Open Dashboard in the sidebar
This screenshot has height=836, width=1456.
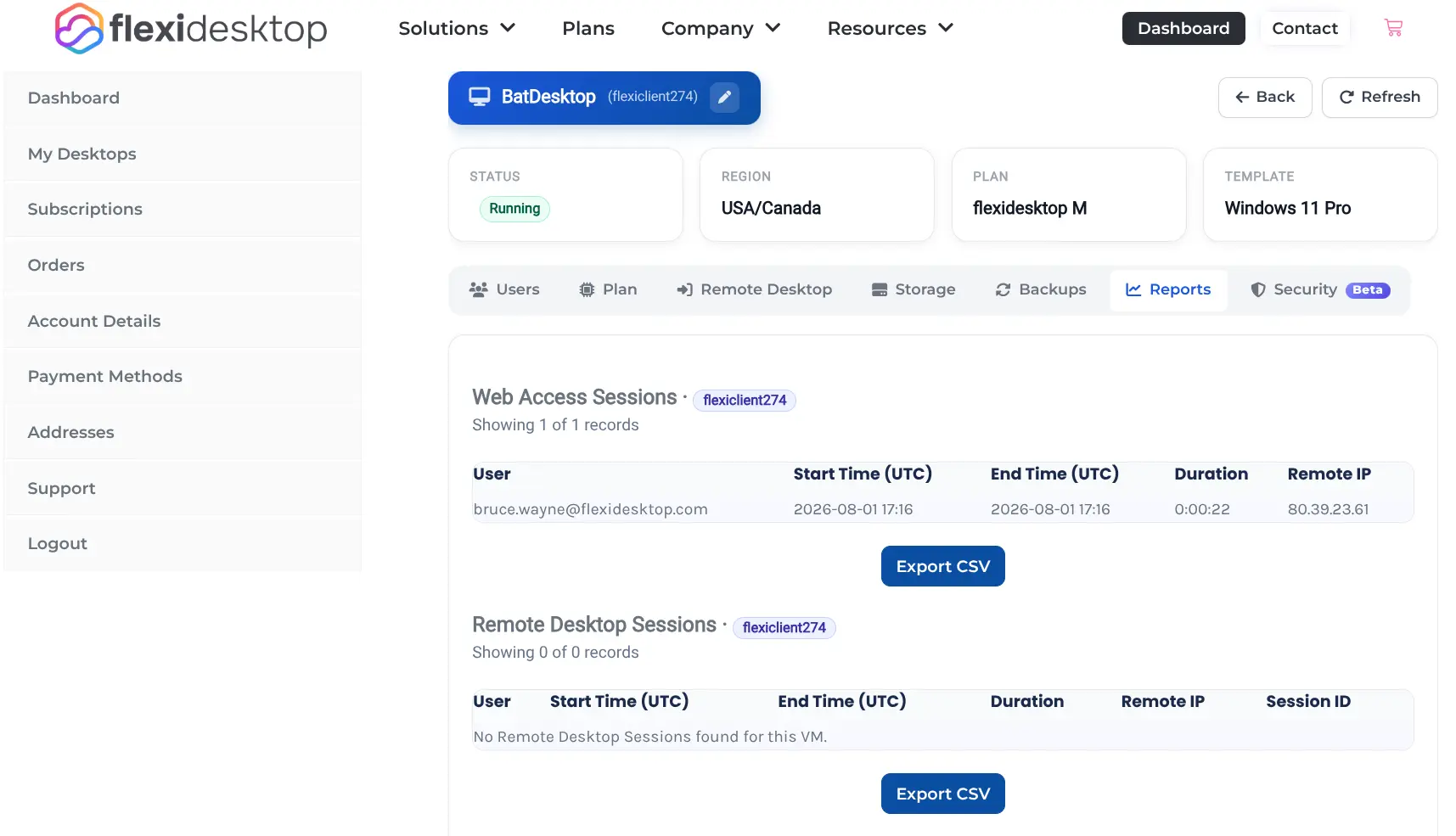point(183,98)
